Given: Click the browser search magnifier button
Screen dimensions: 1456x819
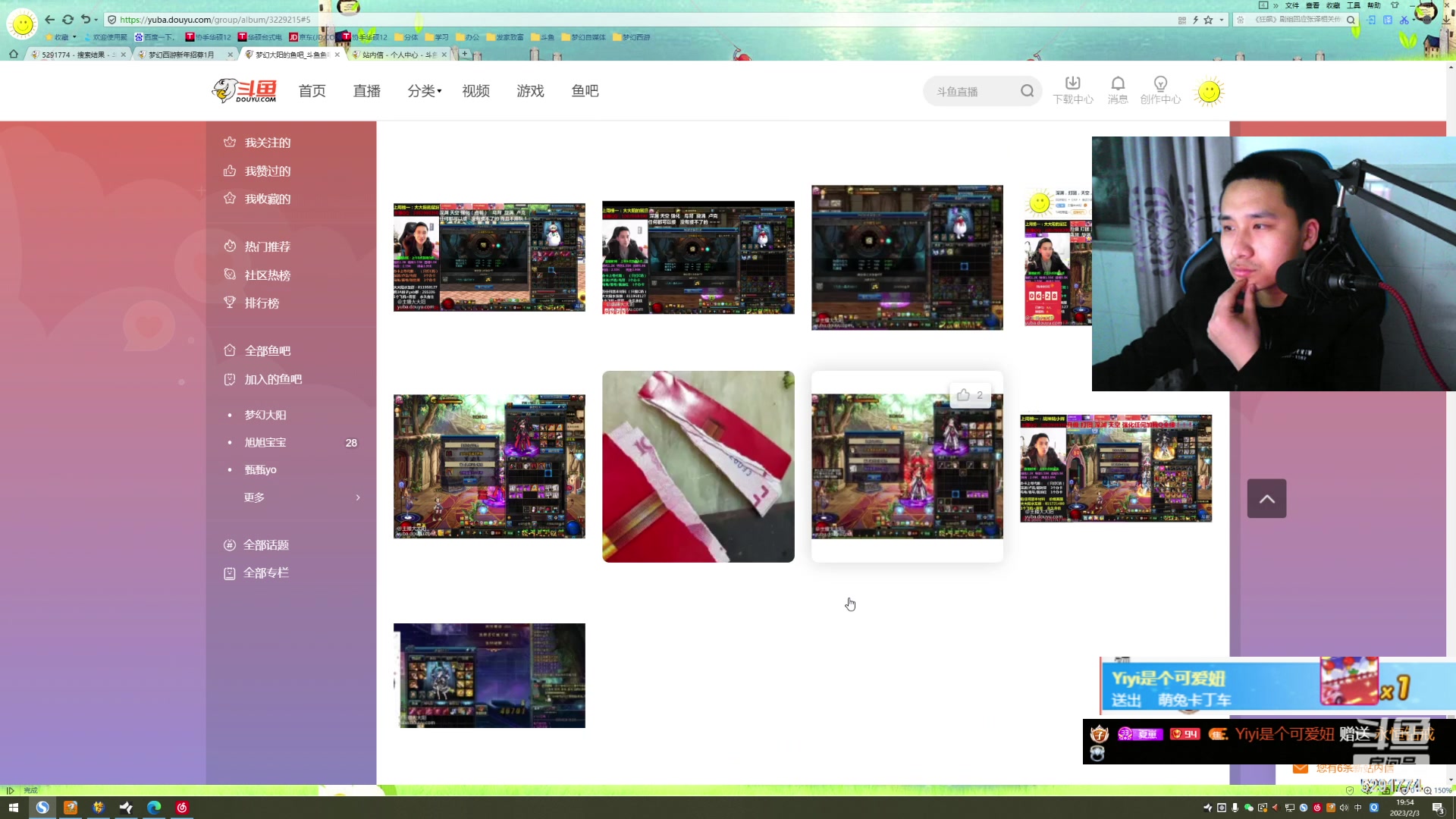Looking at the screenshot, I should point(1351,20).
